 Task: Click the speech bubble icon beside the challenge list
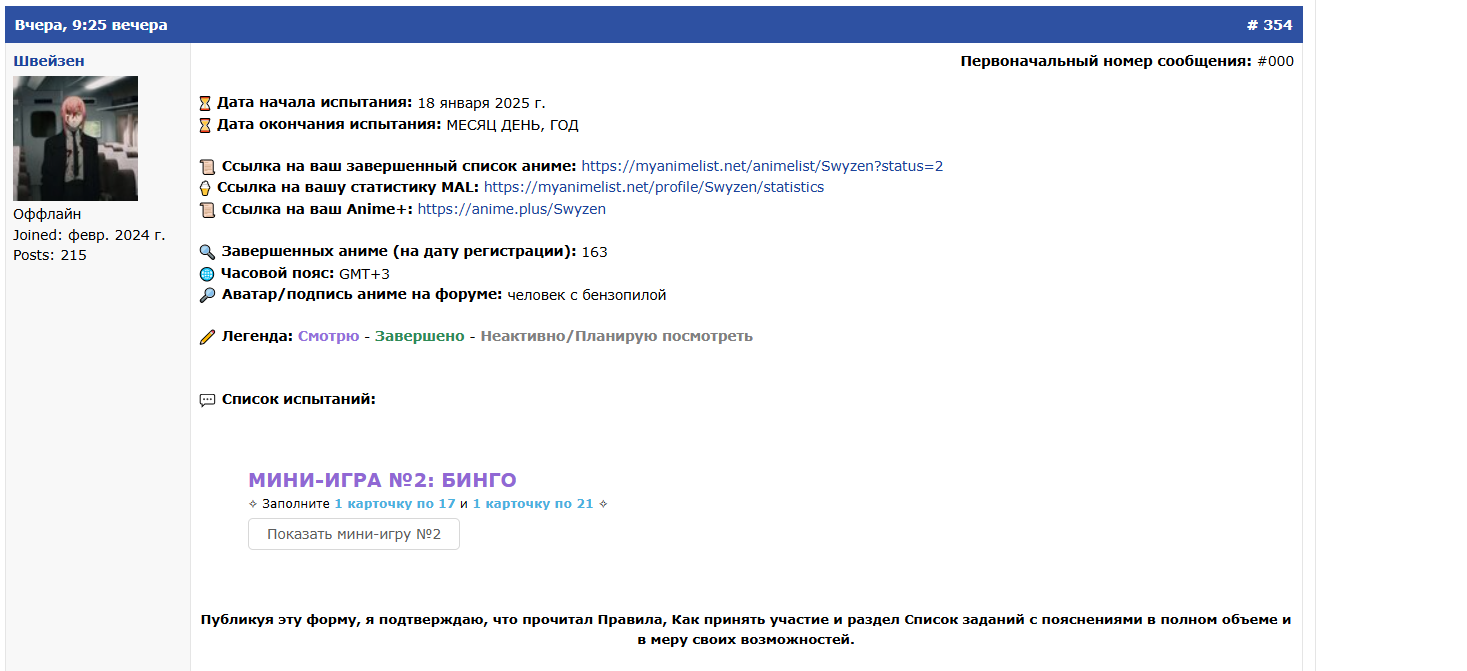tap(207, 400)
